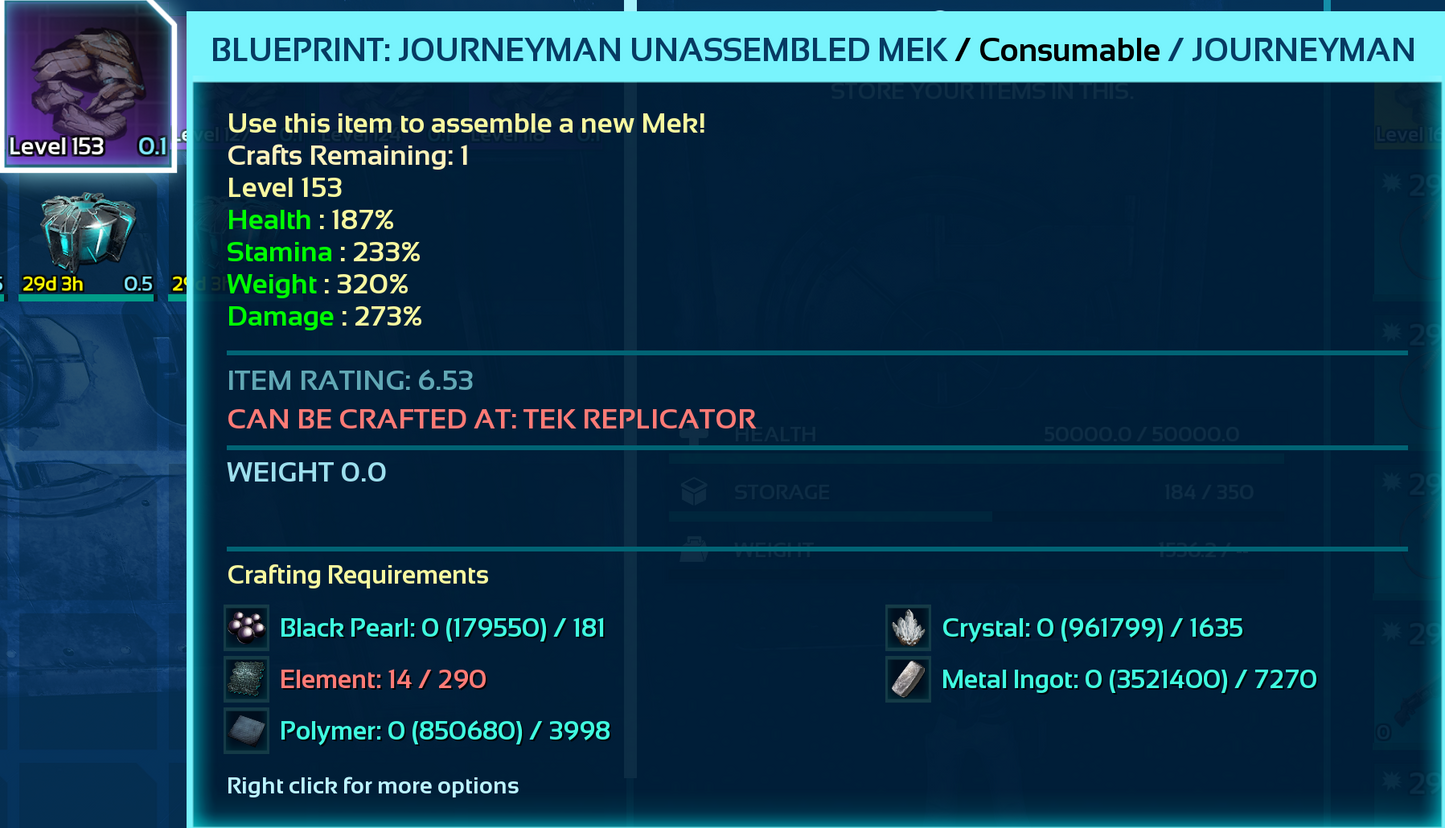Viewport: 1445px width, 828px height.
Task: Click the faded storage box icon
Action: click(694, 492)
